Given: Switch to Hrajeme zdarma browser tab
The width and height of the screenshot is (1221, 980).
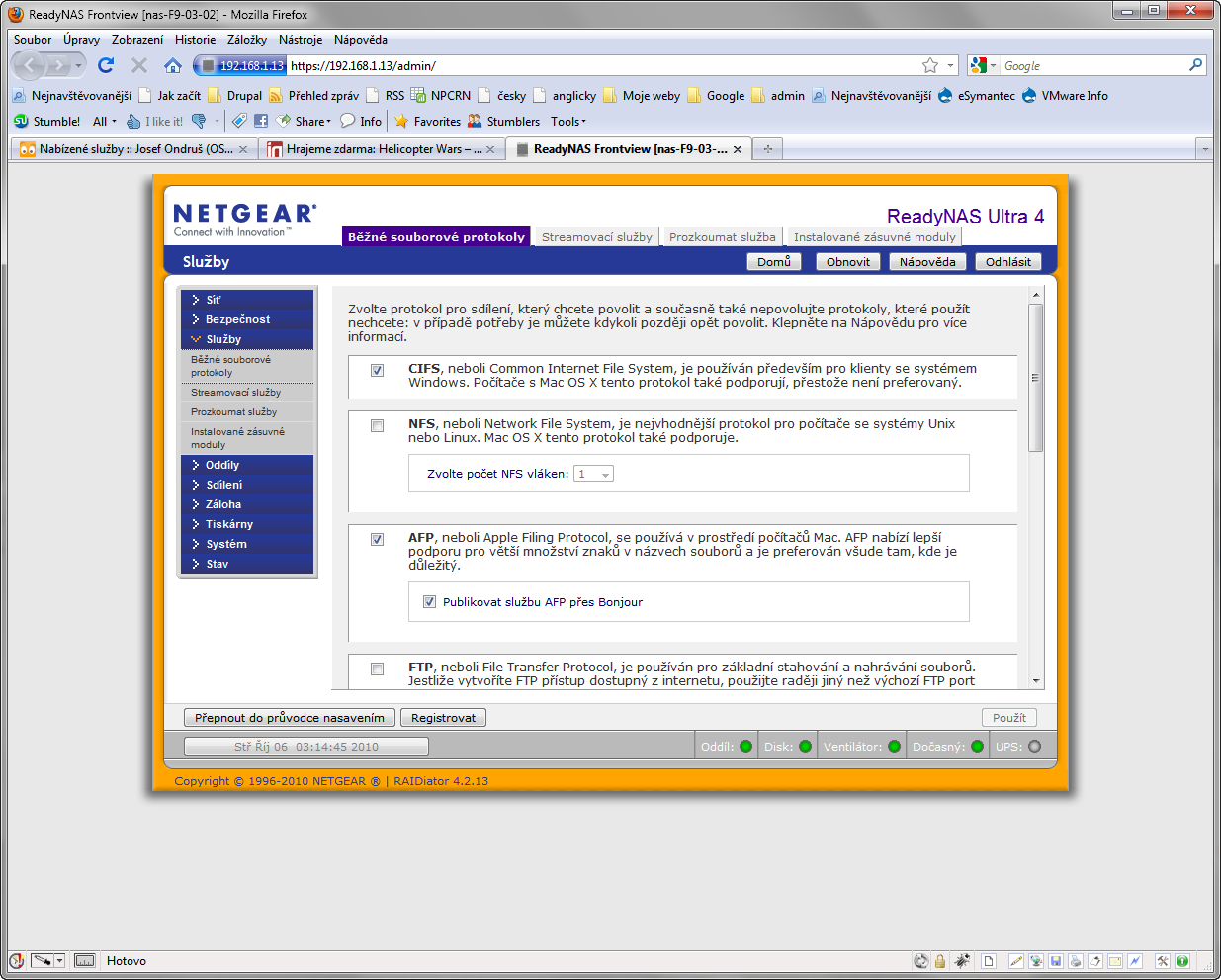Looking at the screenshot, I should pos(384,149).
